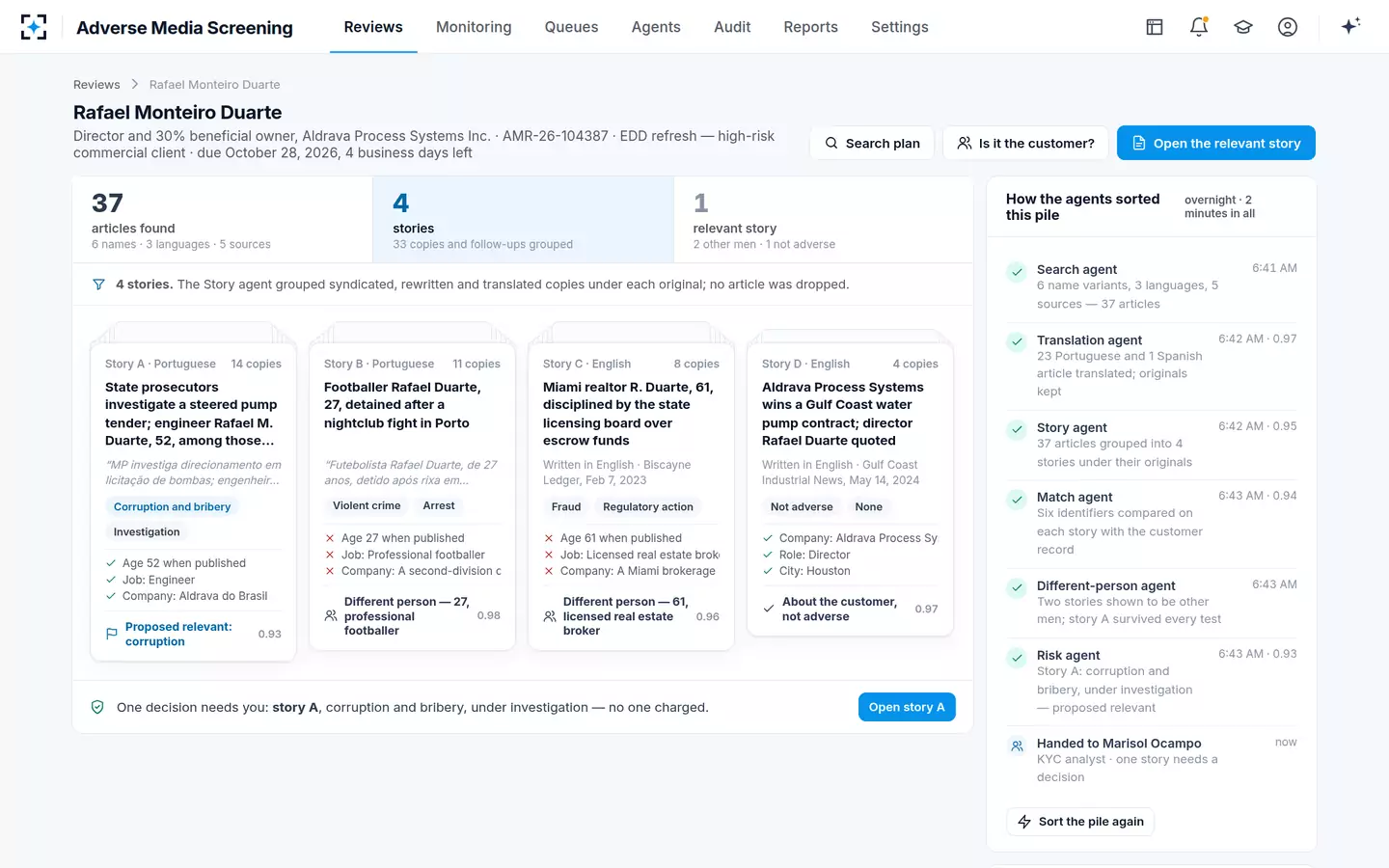Click the Different-person agent checkmark icon
Viewport: 1389px width, 868px height.
[x=1017, y=587]
